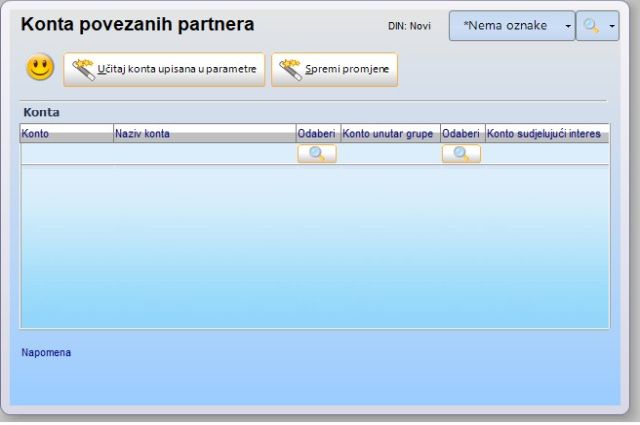Screen dimensions: 640x425
Task: Click the yellow smiley face icon
Action: click(x=40, y=69)
